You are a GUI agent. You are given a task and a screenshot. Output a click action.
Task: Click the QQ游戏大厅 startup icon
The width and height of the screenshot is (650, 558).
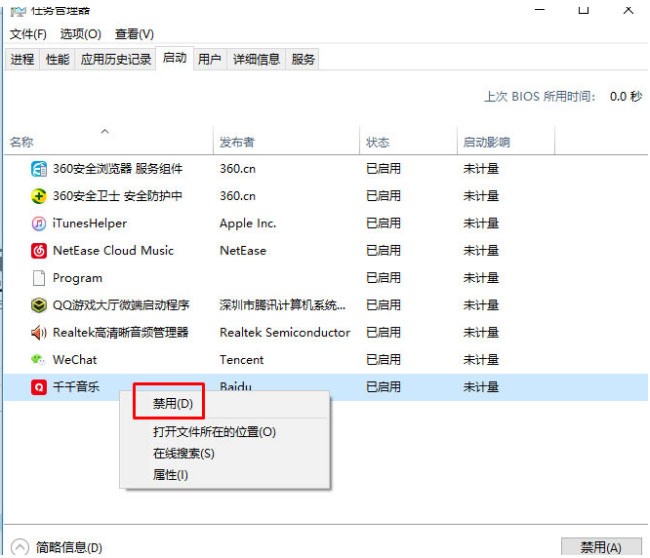pyautogui.click(x=39, y=306)
